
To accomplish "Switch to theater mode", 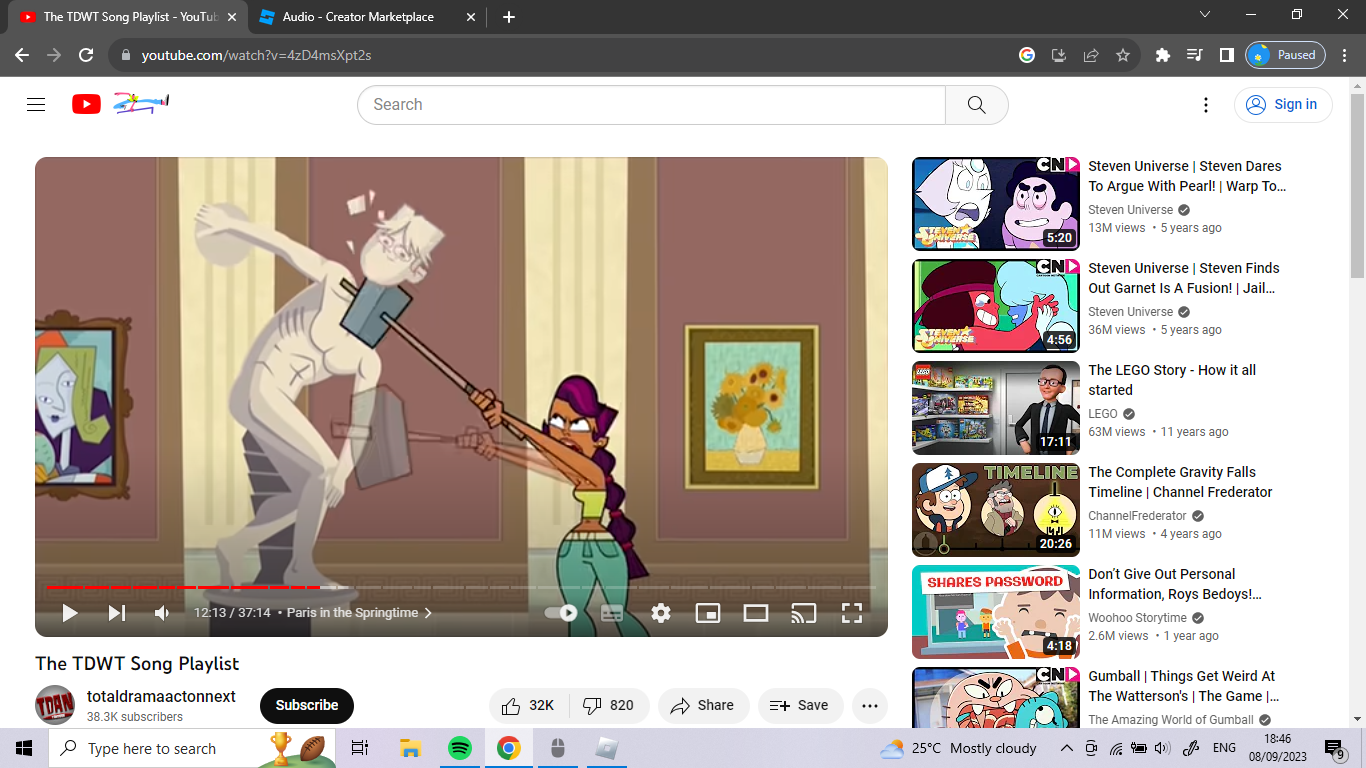I will point(756,613).
